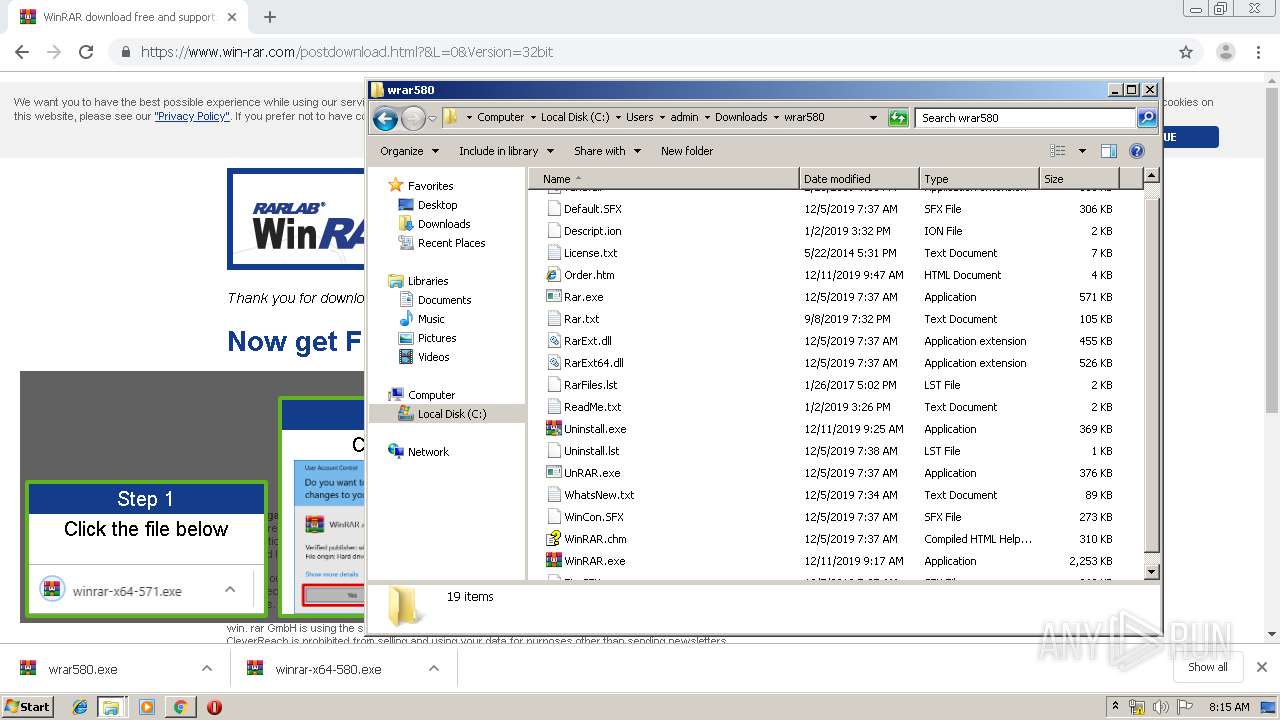This screenshot has height=720, width=1280.
Task: Click the WinRAR.exe file icon
Action: point(554,561)
